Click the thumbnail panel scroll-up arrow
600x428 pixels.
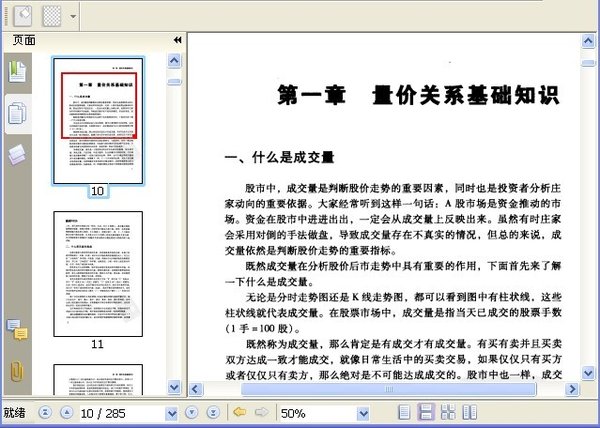[x=174, y=60]
